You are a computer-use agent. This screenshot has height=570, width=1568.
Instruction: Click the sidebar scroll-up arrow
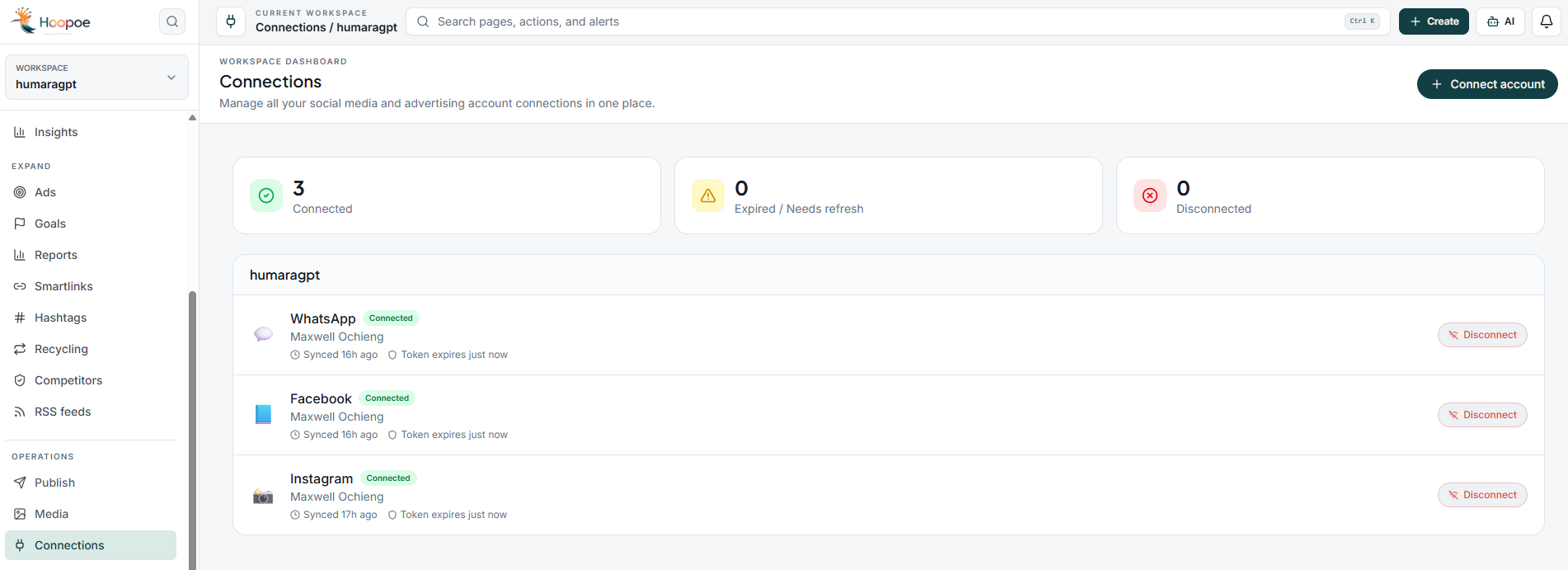point(192,118)
